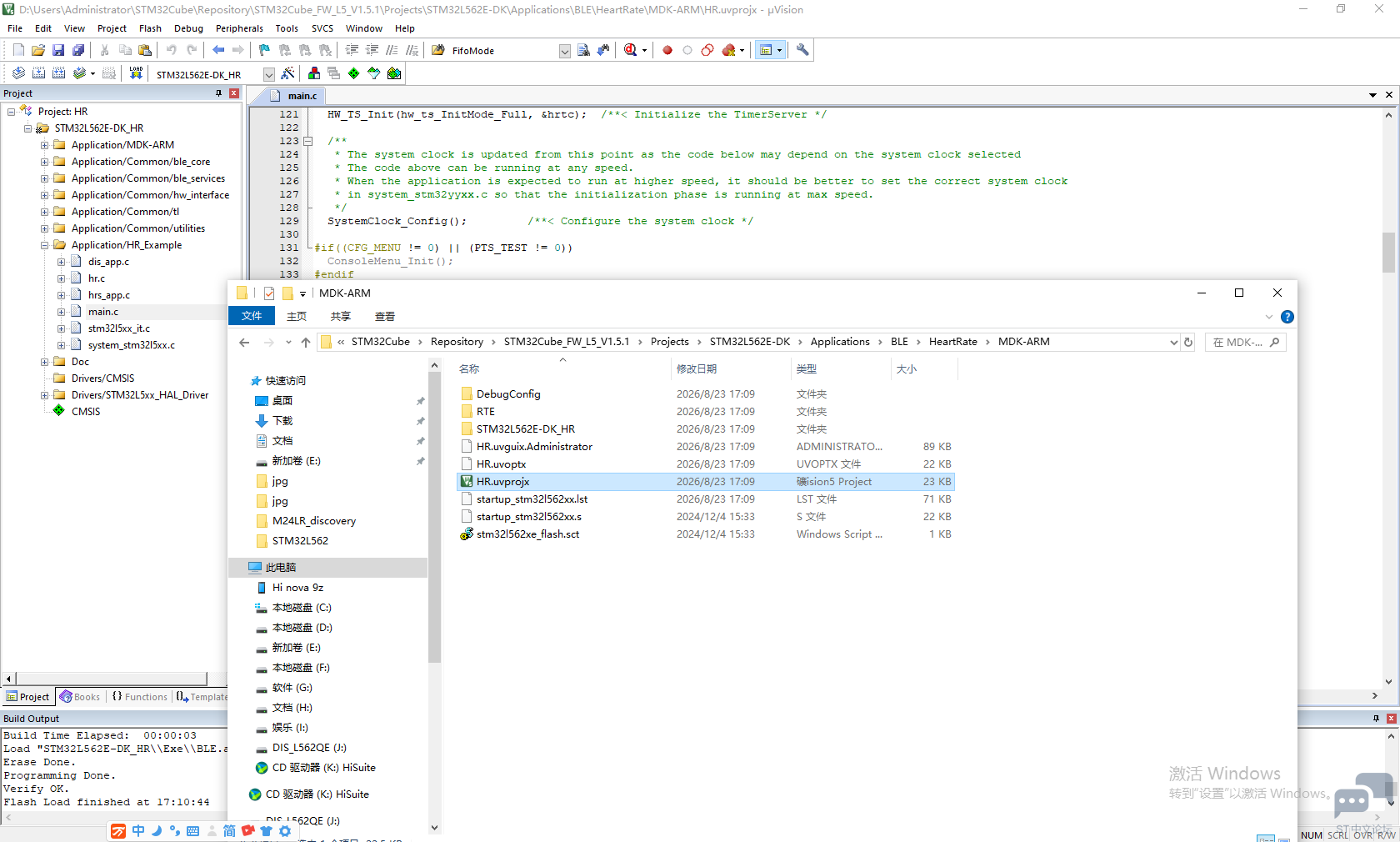
Task: Launch the Pack Installer icon
Action: 394,73
